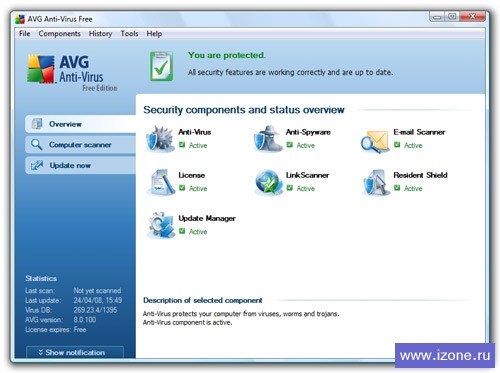The width and height of the screenshot is (500, 373).
Task: Click the E-mail Scanner label text
Action: pos(419,132)
